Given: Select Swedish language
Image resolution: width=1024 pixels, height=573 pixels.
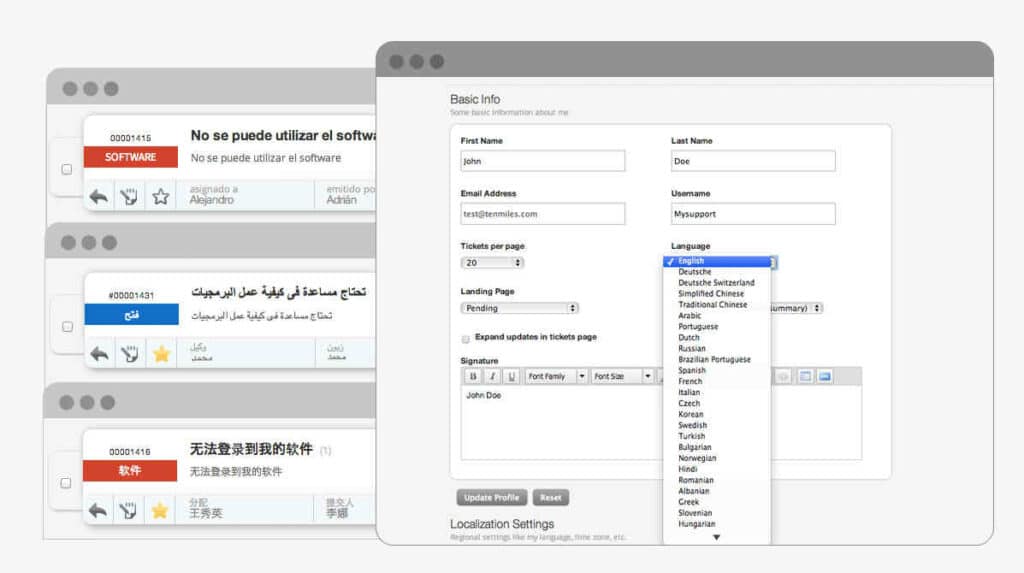Looking at the screenshot, I should pos(717,425).
